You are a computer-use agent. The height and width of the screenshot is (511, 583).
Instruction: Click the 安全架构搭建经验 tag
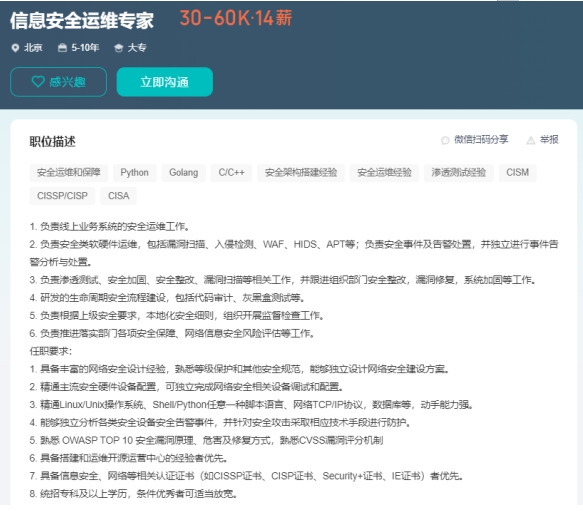click(x=301, y=173)
